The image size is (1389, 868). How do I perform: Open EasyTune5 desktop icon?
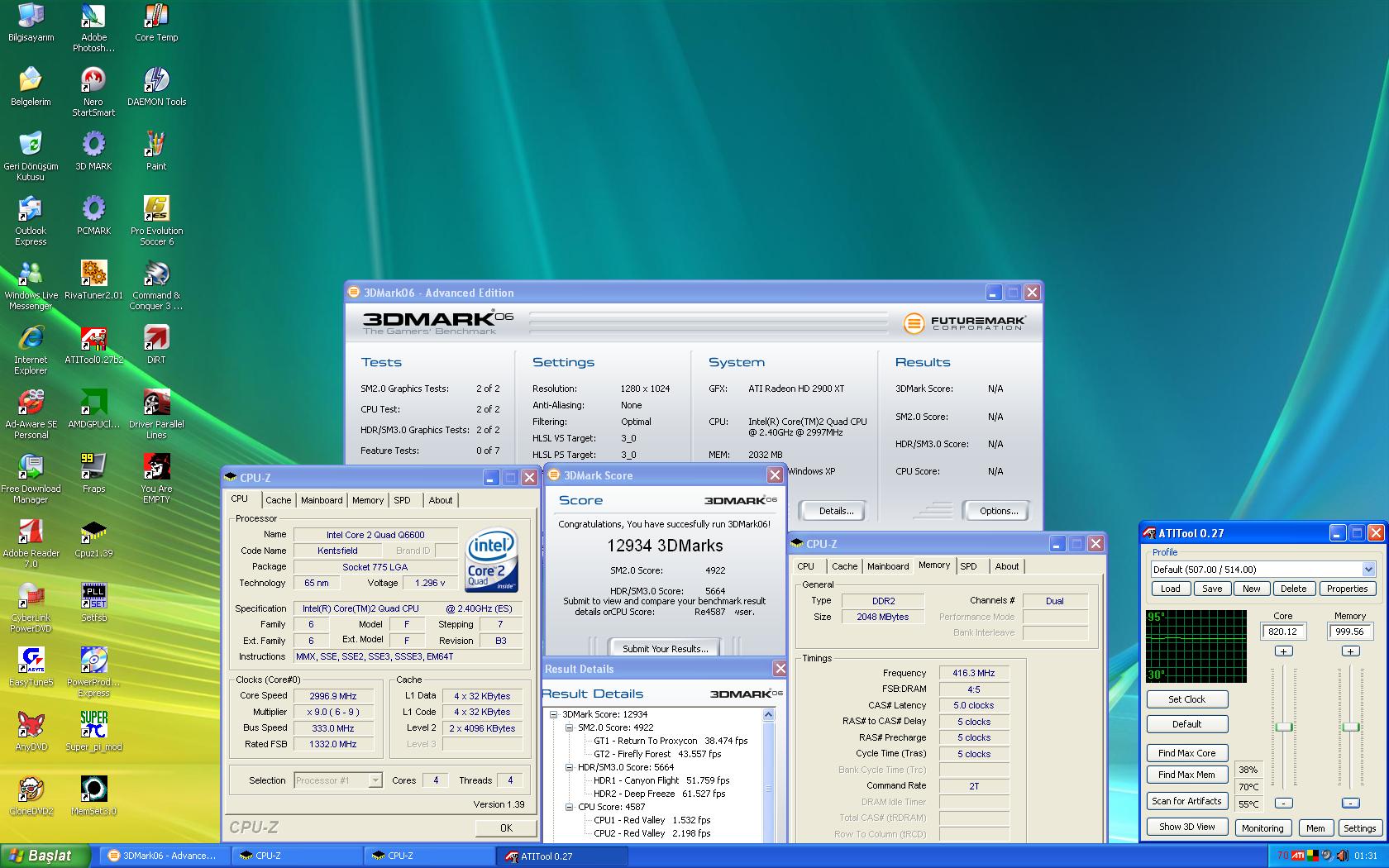(x=31, y=667)
